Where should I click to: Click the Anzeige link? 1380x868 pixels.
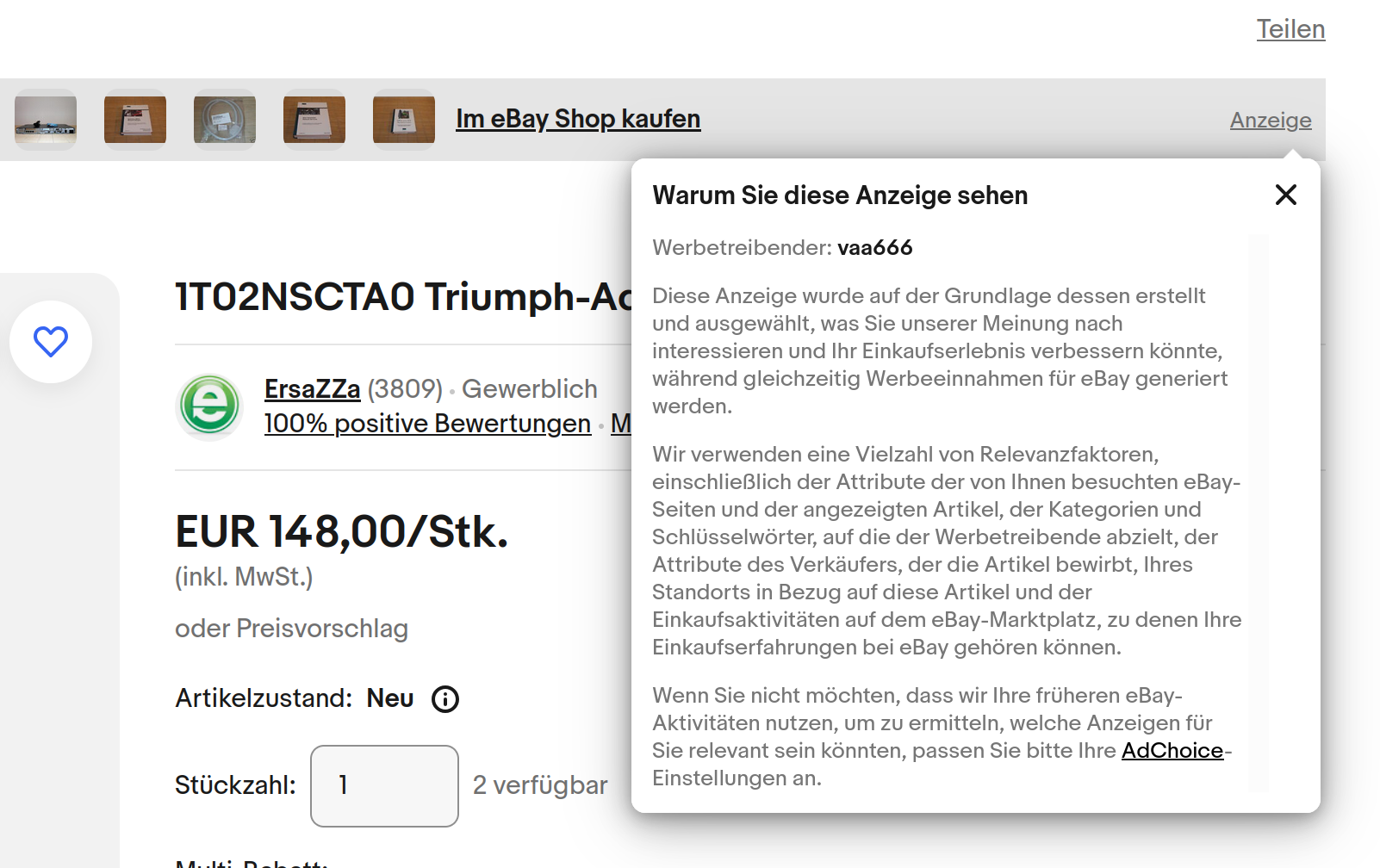pyautogui.click(x=1271, y=121)
